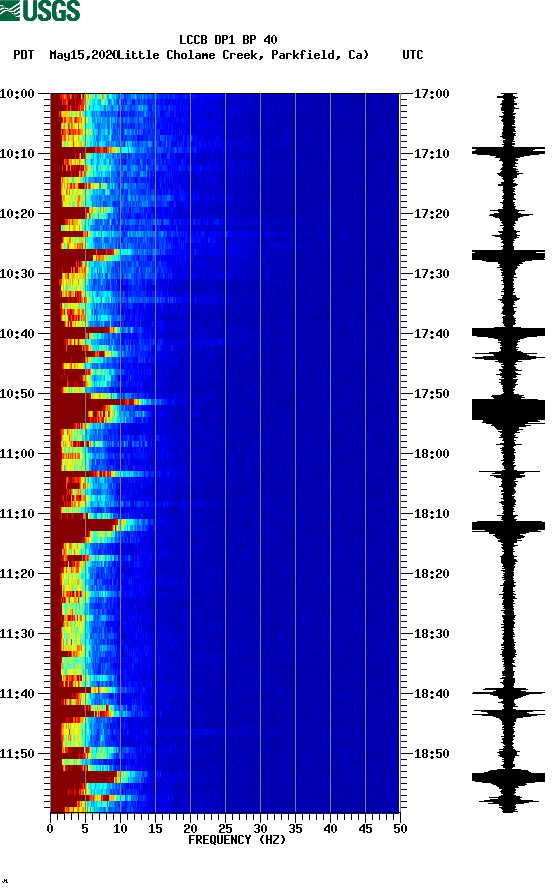This screenshot has width=552, height=892.
Task: Click the '17:20' UTC time label
Action: click(x=431, y=214)
